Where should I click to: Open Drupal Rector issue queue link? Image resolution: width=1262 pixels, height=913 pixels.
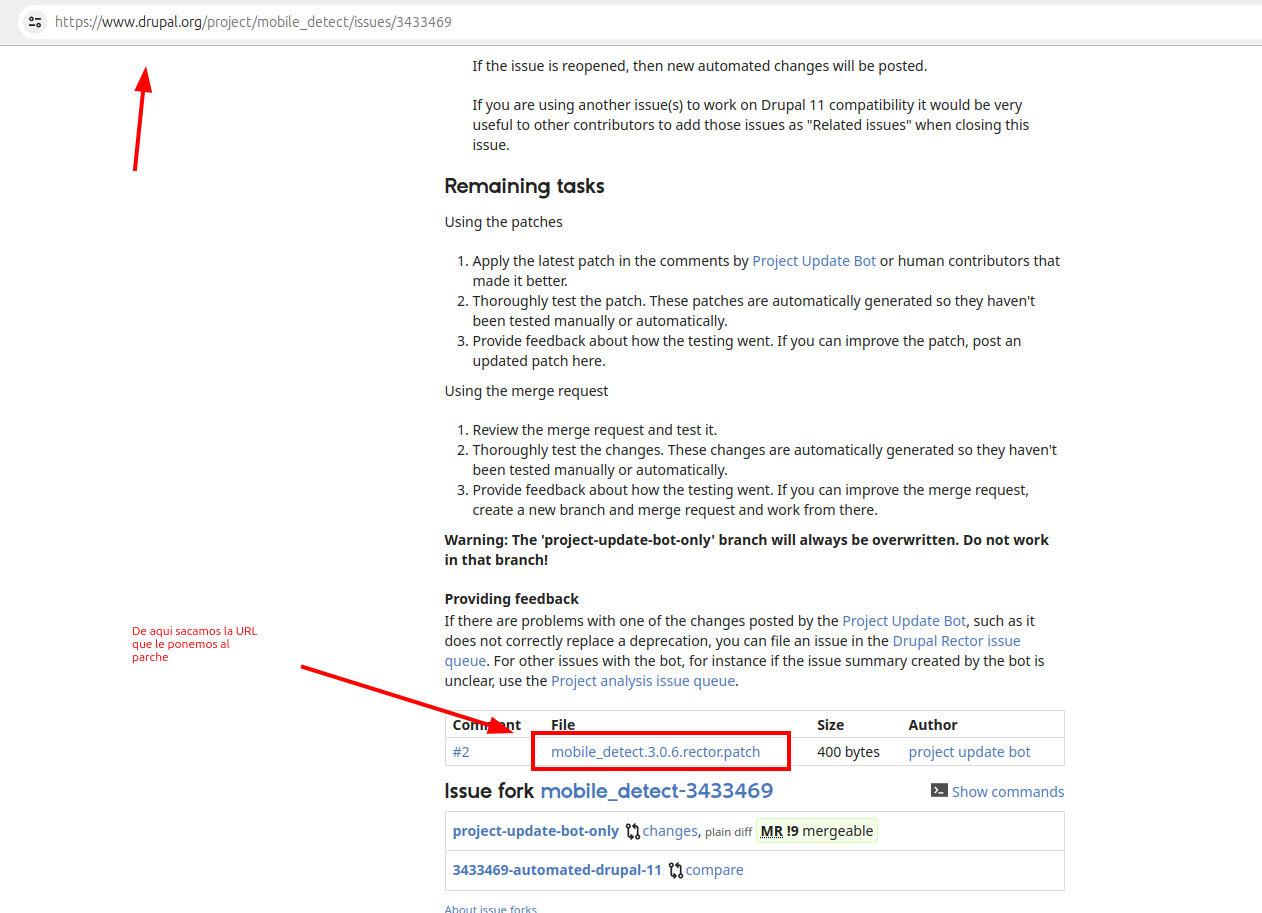[x=957, y=641]
